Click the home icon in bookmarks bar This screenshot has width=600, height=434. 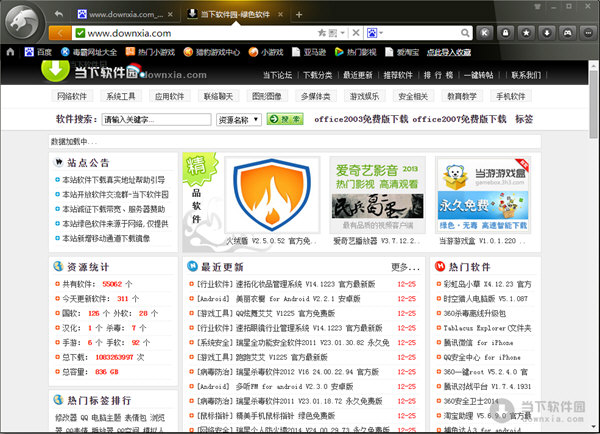[x=10, y=52]
